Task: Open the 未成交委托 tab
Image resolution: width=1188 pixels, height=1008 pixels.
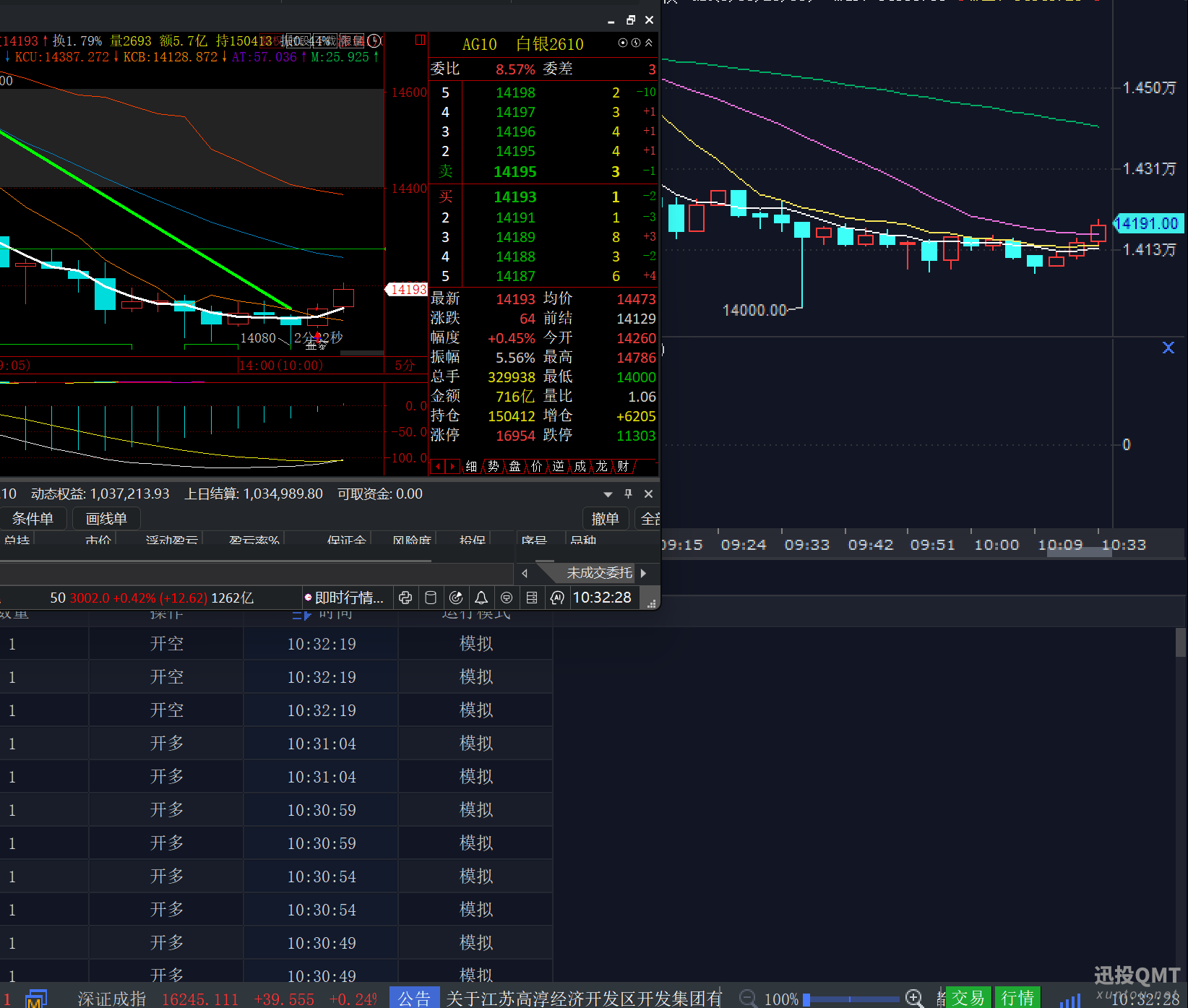Action: point(598,573)
